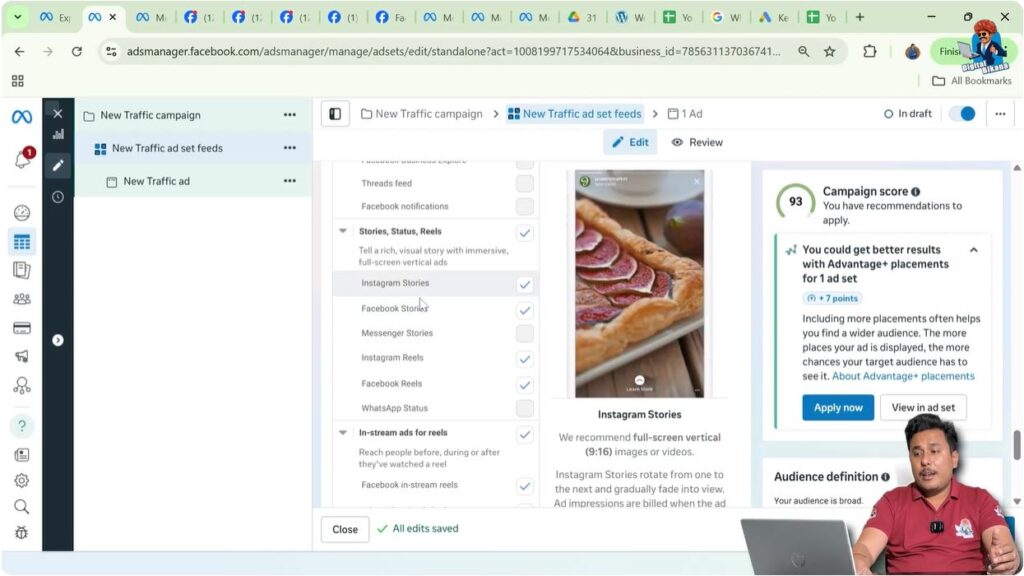Click Audience definition info icon

[x=886, y=477]
